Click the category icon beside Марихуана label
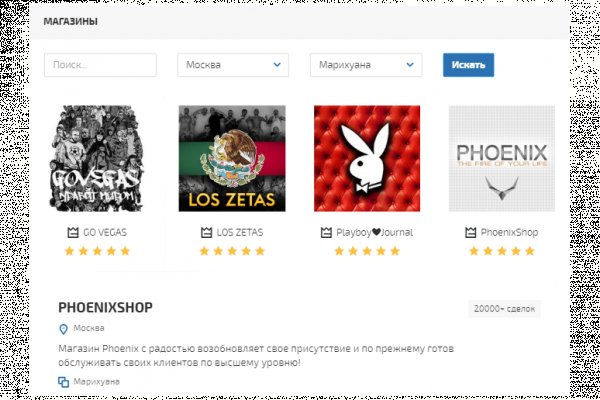 64,382
